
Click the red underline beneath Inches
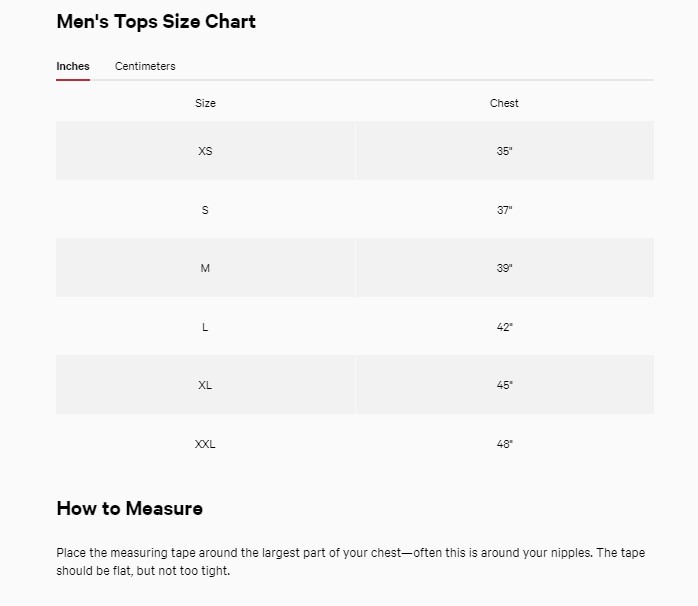[73, 79]
